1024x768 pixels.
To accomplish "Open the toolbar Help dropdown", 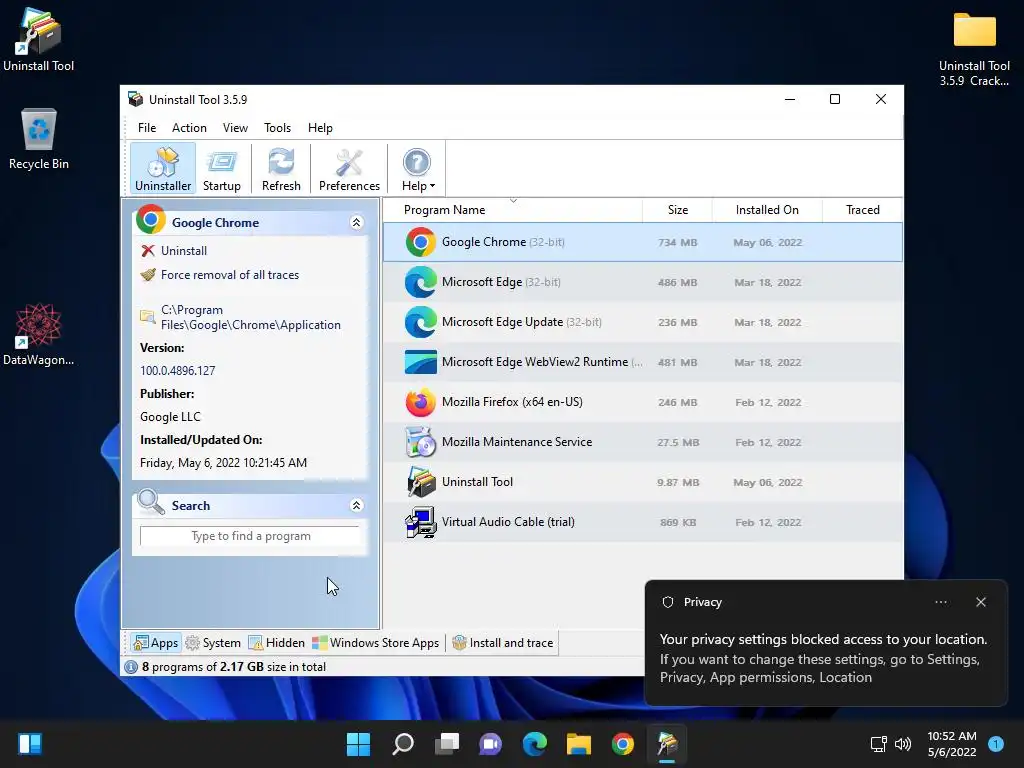I will (417, 169).
